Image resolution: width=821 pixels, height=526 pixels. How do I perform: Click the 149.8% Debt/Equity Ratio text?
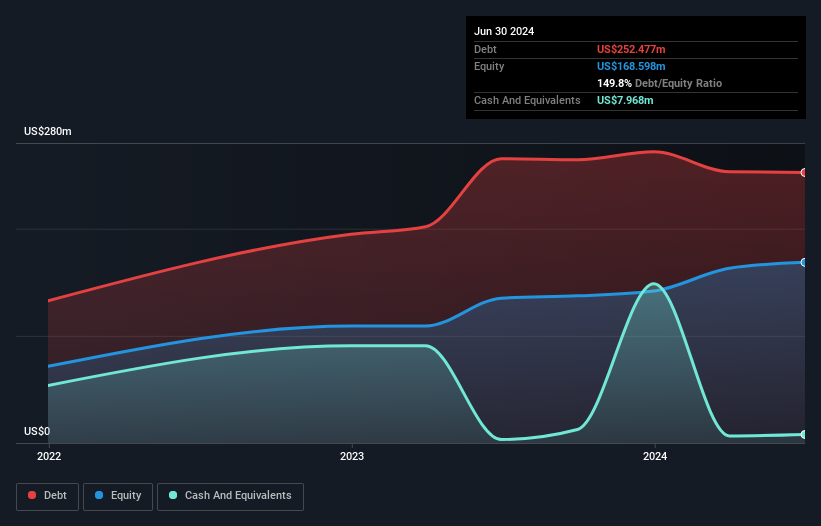tap(659, 83)
